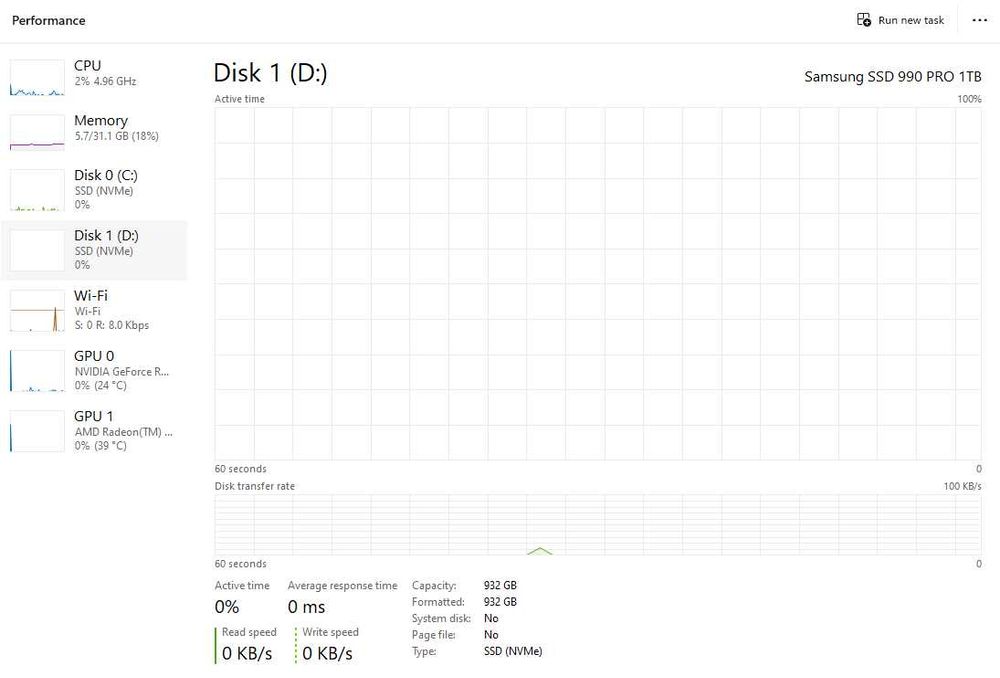Click the 5.7/31.1 GB (18%) memory reading
Image resolution: width=1000 pixels, height=678 pixels.
[x=117, y=136]
